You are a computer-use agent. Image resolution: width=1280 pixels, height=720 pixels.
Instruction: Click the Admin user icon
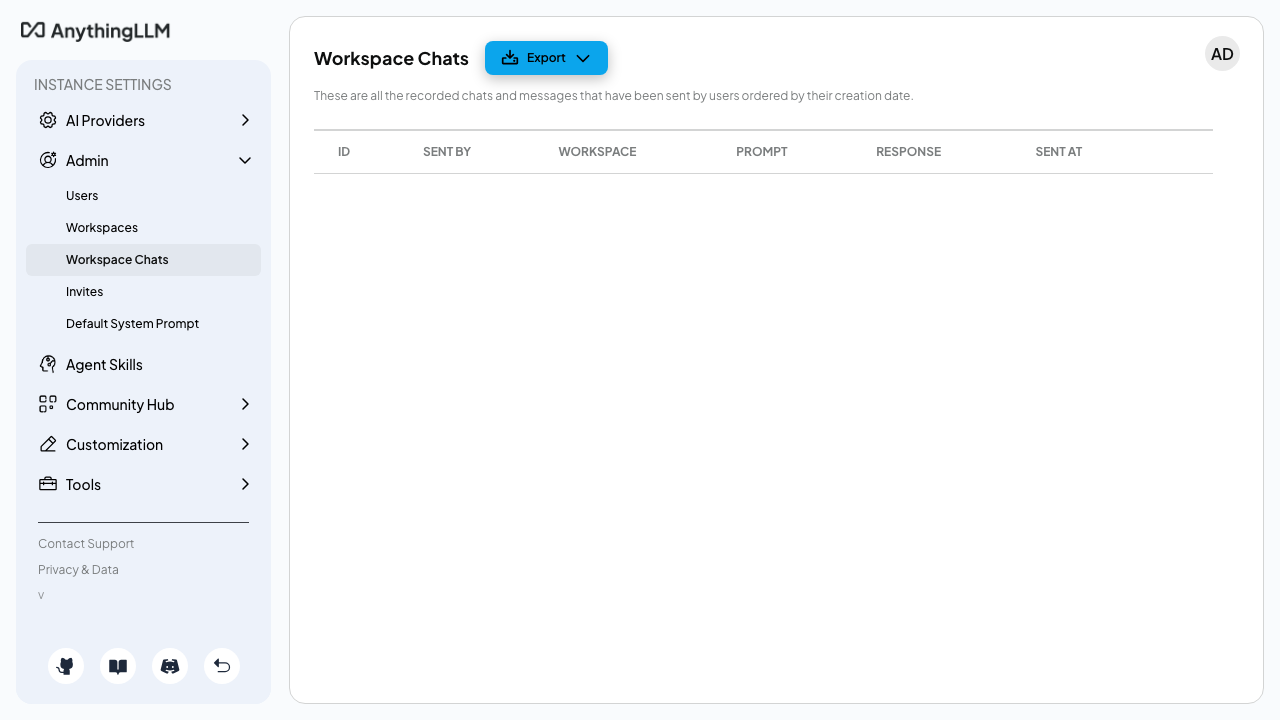point(48,160)
